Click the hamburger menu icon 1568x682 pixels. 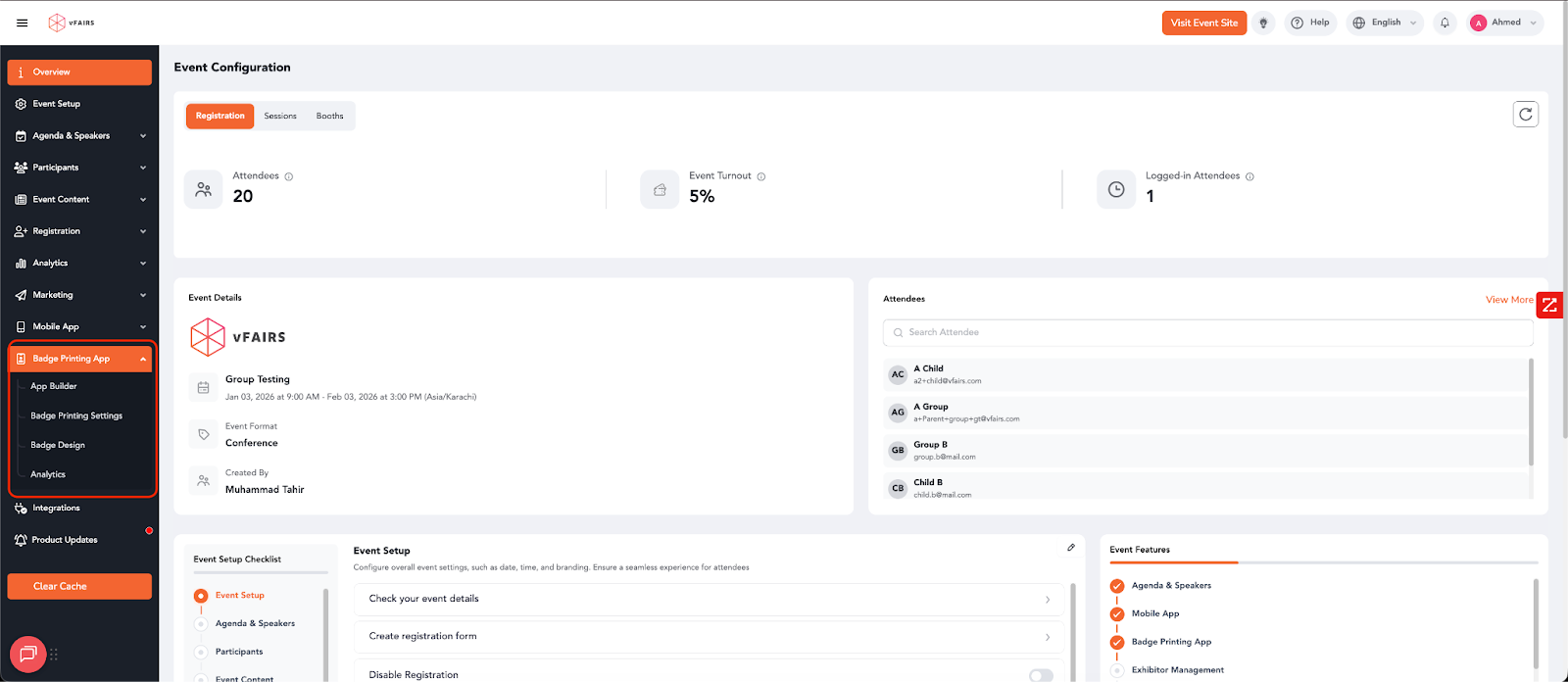(x=22, y=23)
